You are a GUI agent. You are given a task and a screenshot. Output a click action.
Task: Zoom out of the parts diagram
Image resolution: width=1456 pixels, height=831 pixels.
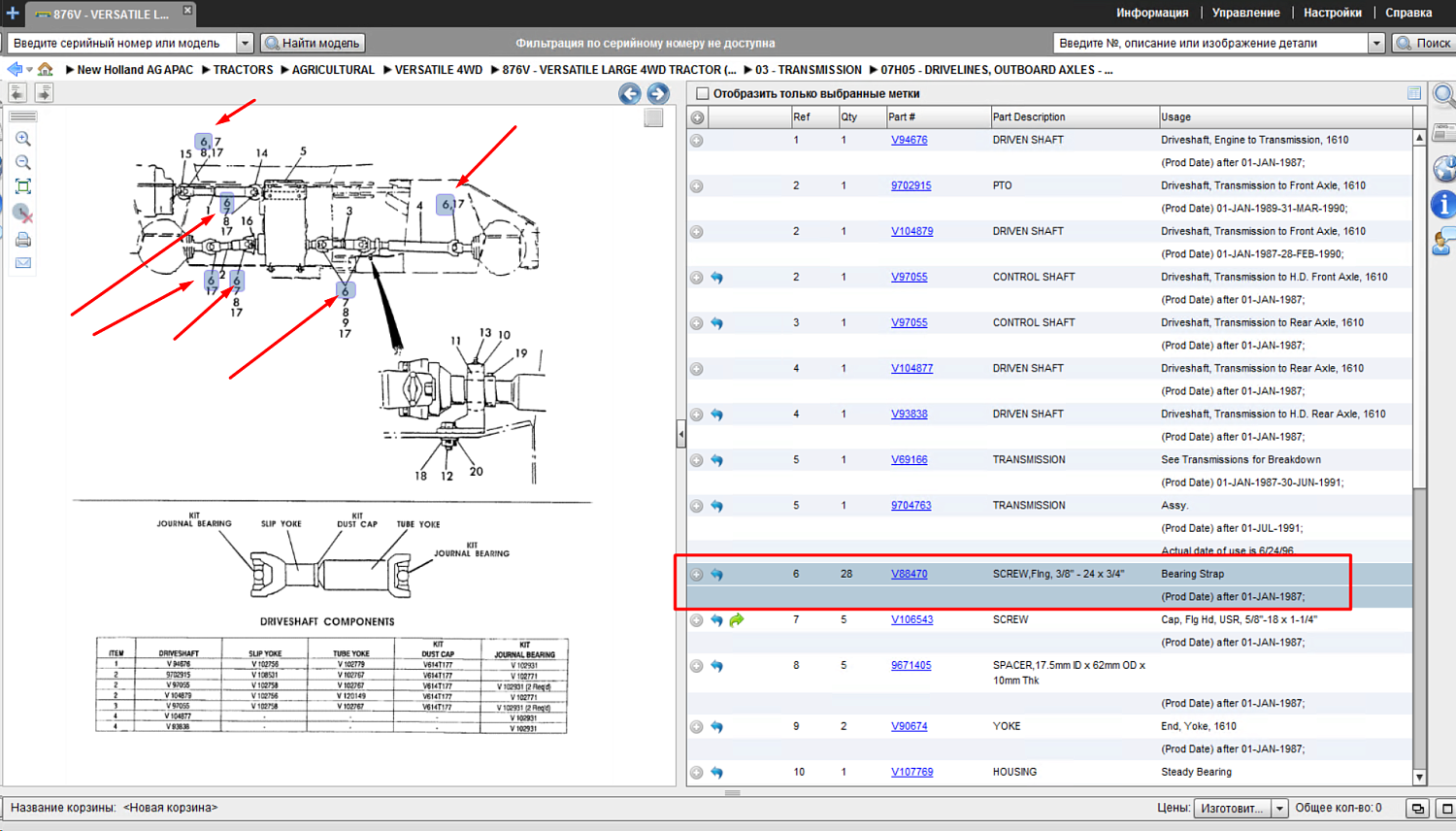coord(23,162)
